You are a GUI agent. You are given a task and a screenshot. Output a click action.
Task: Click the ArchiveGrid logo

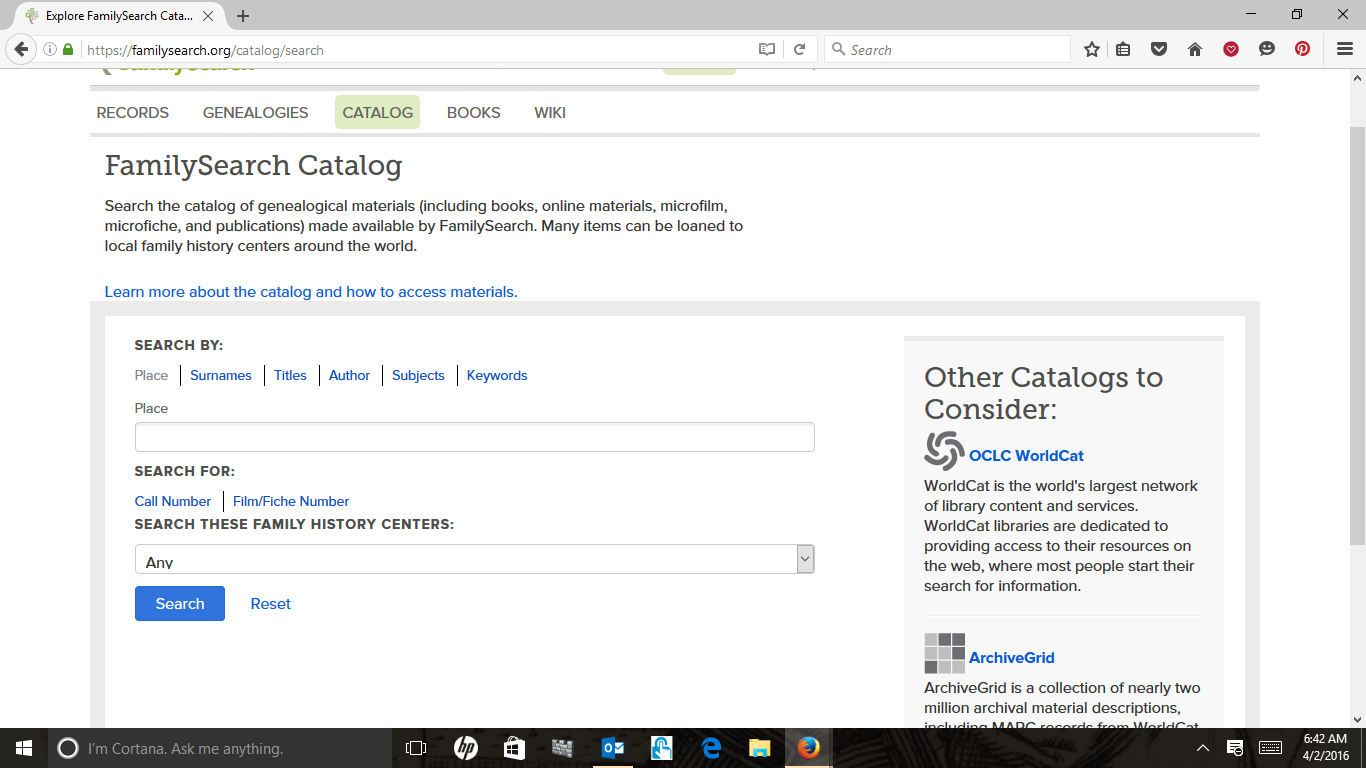944,653
